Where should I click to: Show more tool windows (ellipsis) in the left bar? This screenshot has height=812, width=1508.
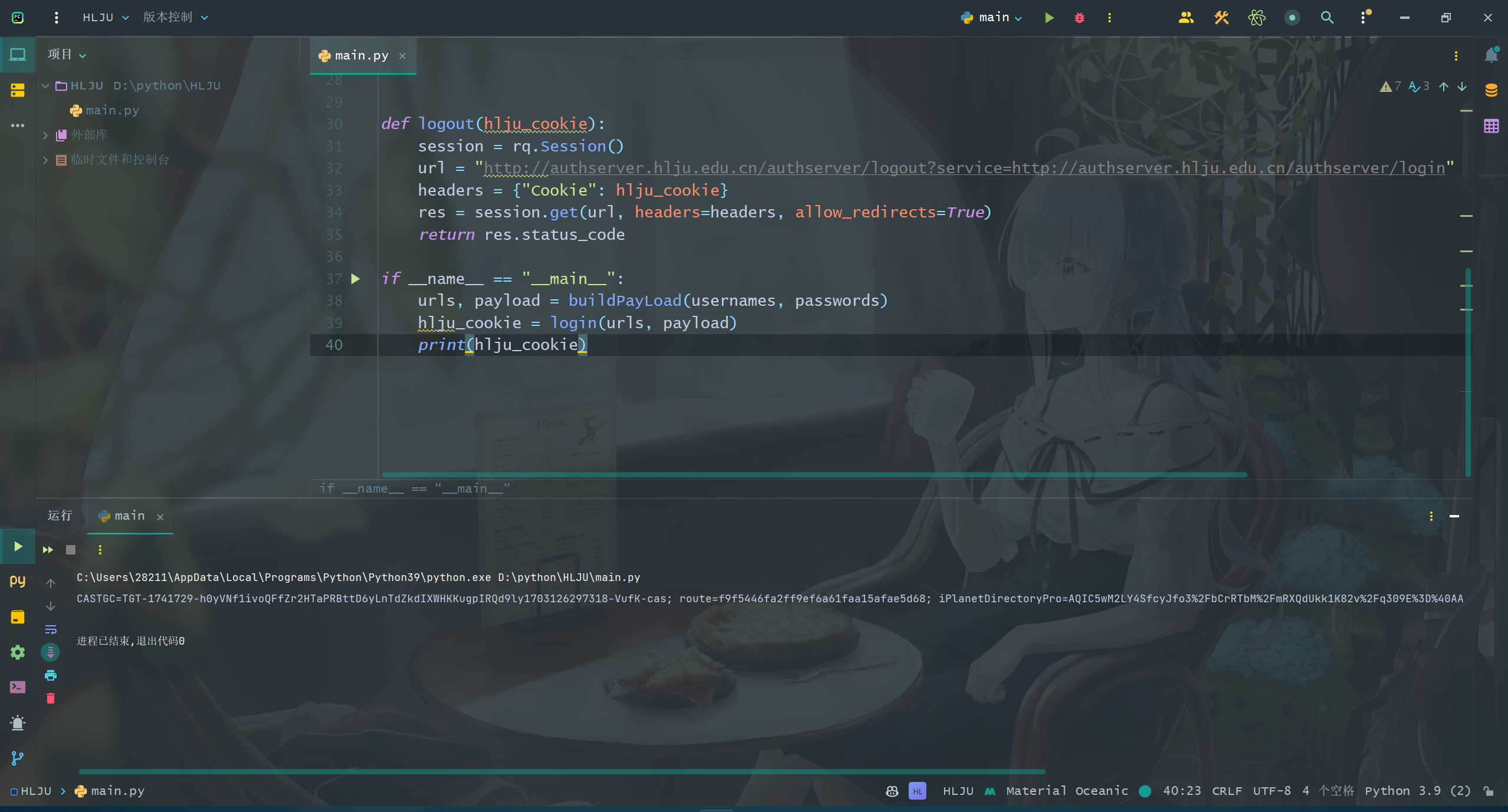pyautogui.click(x=18, y=126)
